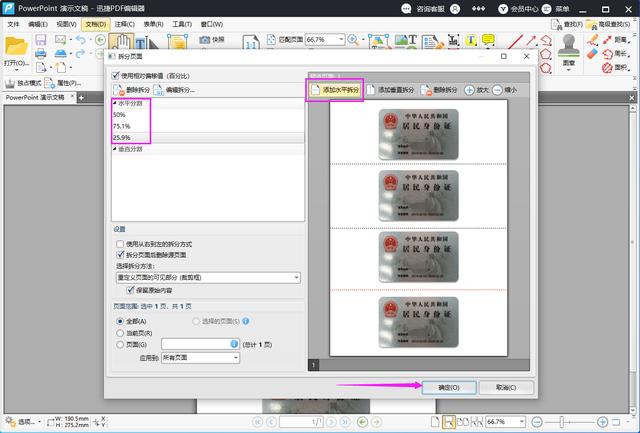Collapse the 水平分割 tree group
The height and width of the screenshot is (433, 640).
[x=114, y=103]
